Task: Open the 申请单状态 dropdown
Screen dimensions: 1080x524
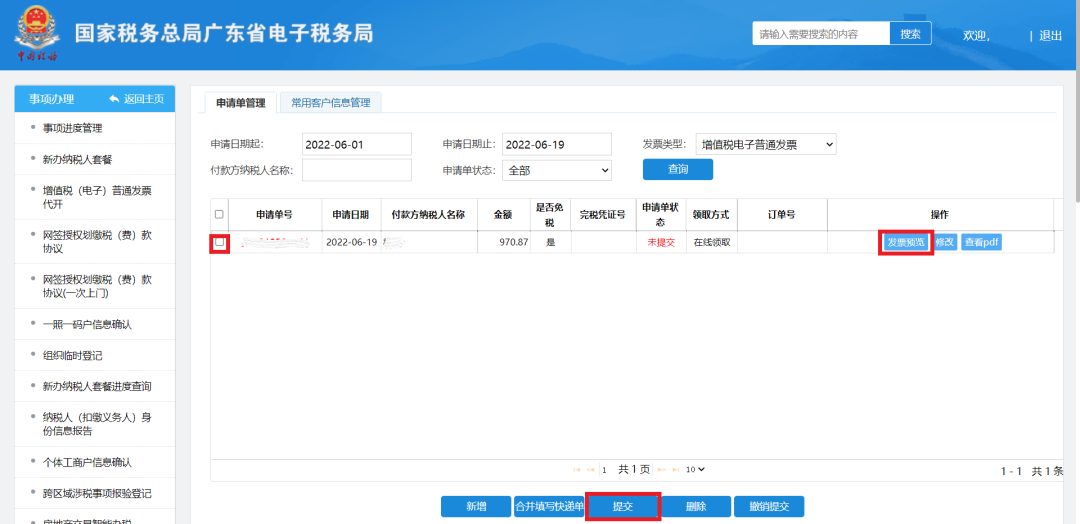Action: pos(557,170)
